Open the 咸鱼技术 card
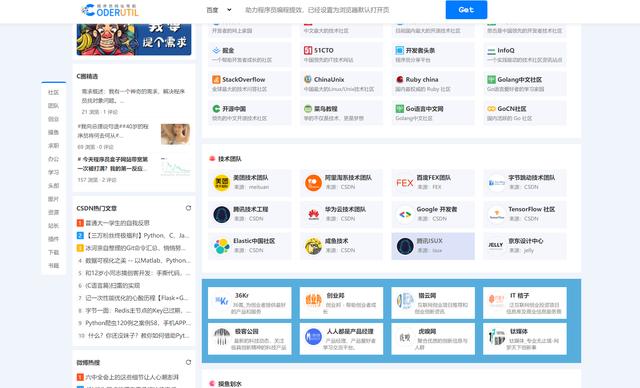 click(341, 246)
